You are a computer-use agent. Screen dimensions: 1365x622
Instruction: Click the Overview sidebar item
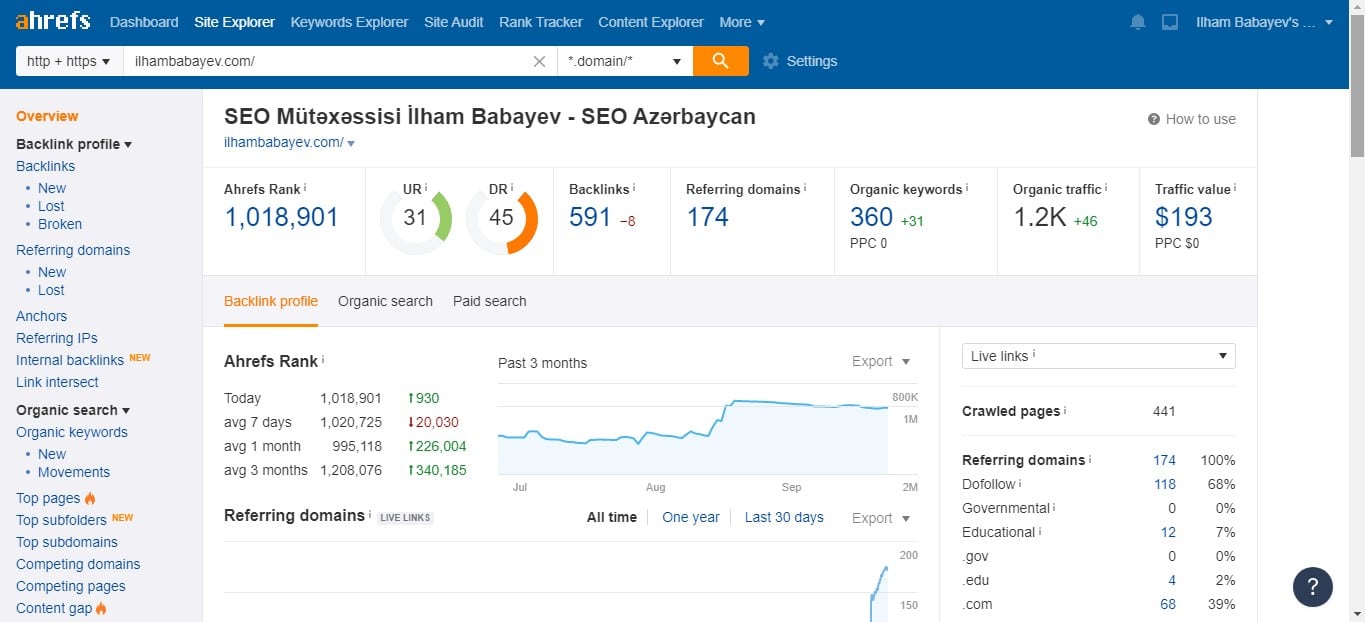click(47, 116)
